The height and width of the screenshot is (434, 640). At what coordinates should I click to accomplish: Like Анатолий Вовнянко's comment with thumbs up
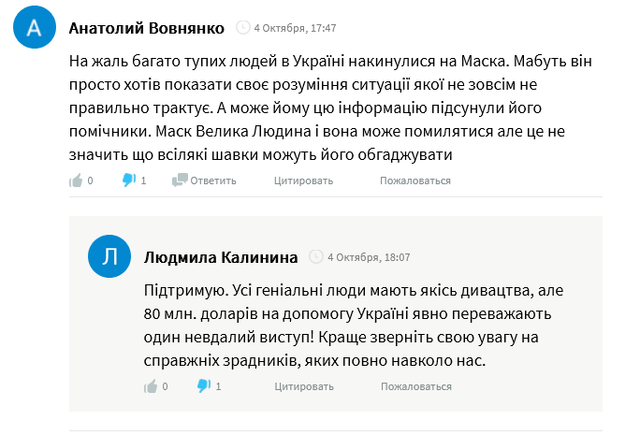click(76, 180)
